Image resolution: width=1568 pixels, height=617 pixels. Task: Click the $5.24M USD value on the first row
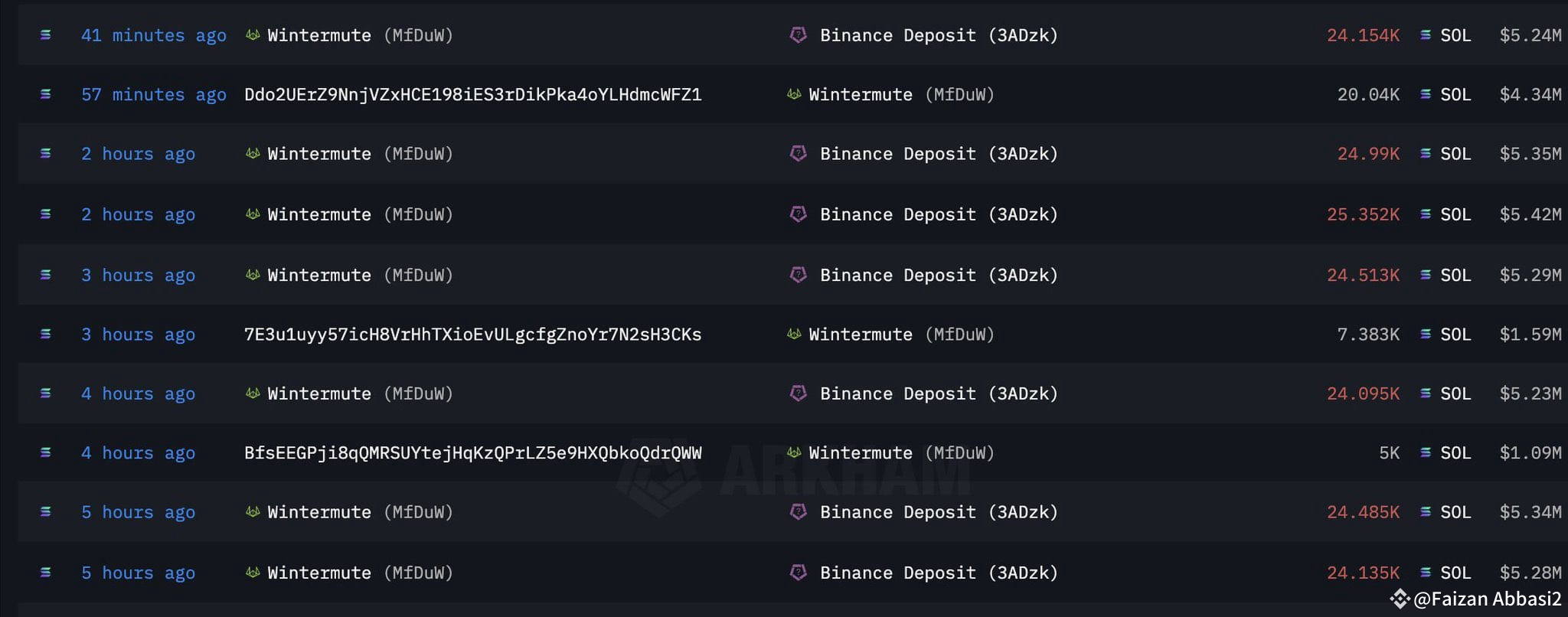coord(1530,35)
